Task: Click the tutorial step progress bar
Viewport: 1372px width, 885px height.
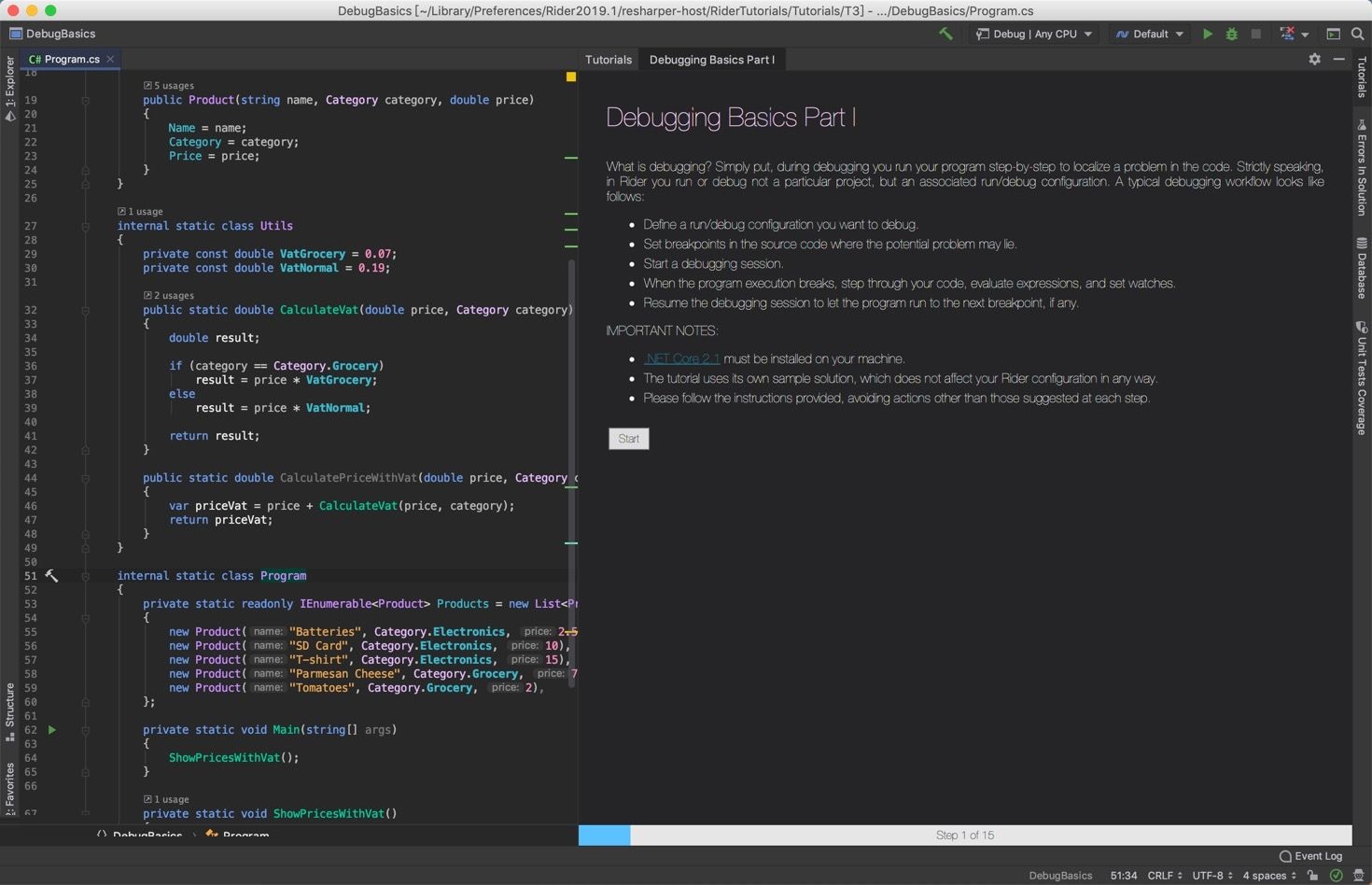Action: point(965,836)
